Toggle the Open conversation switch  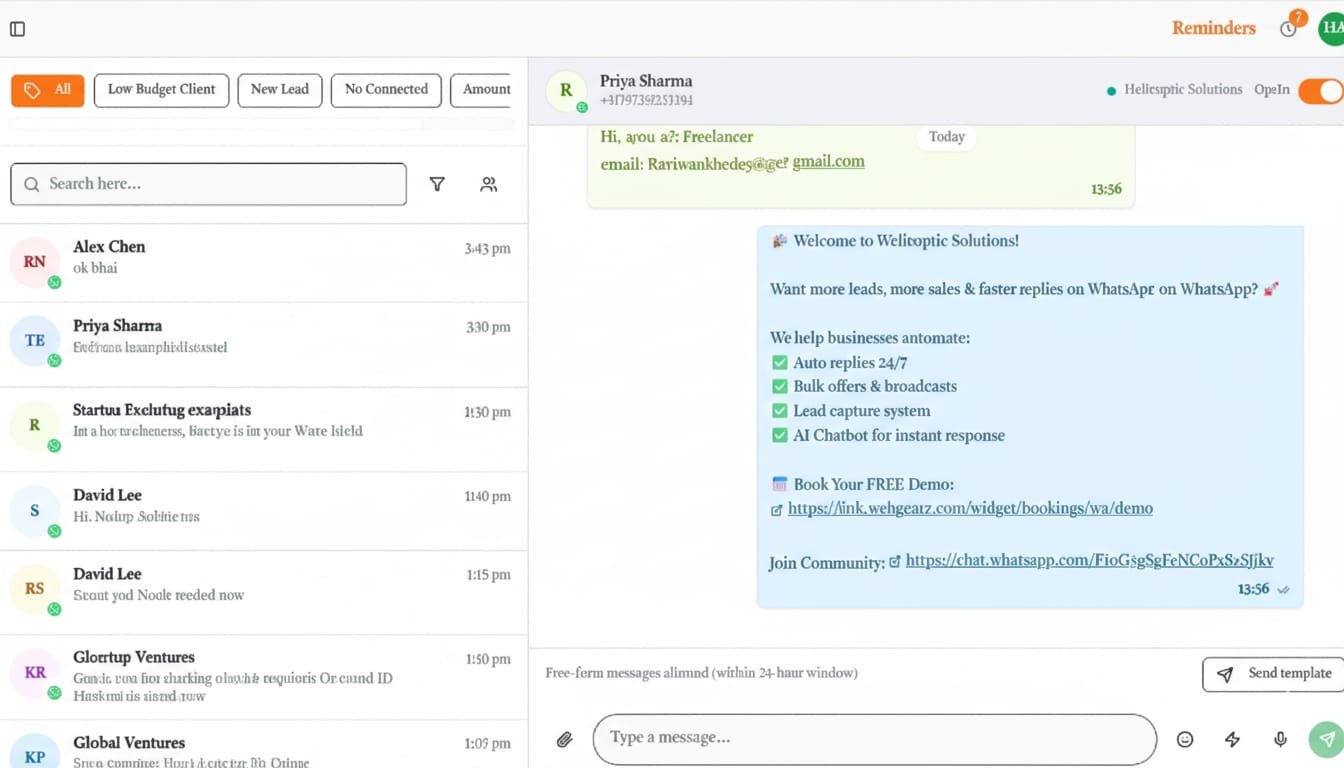[x=1320, y=91]
